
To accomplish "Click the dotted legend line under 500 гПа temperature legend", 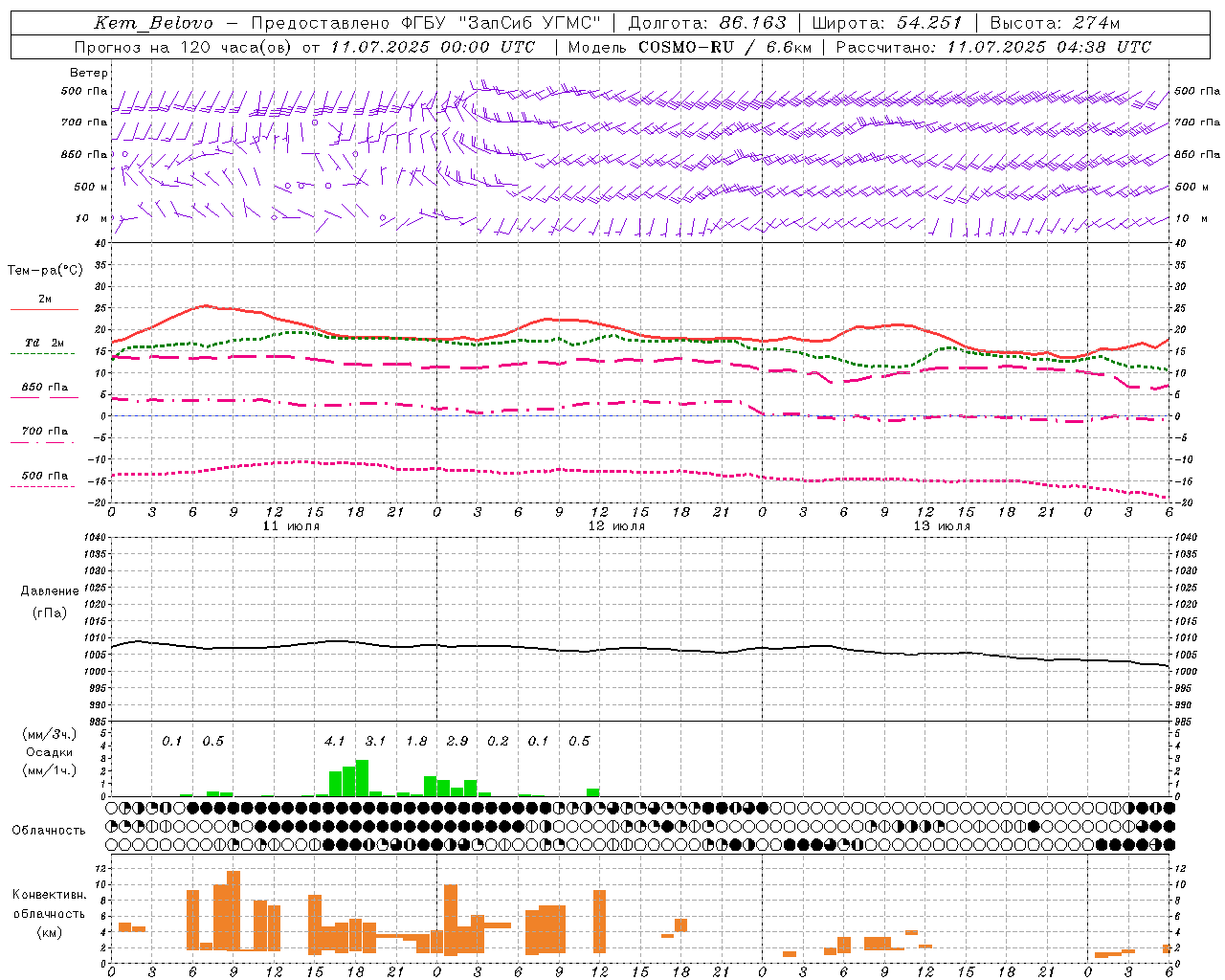I will pyautogui.click(x=42, y=487).
